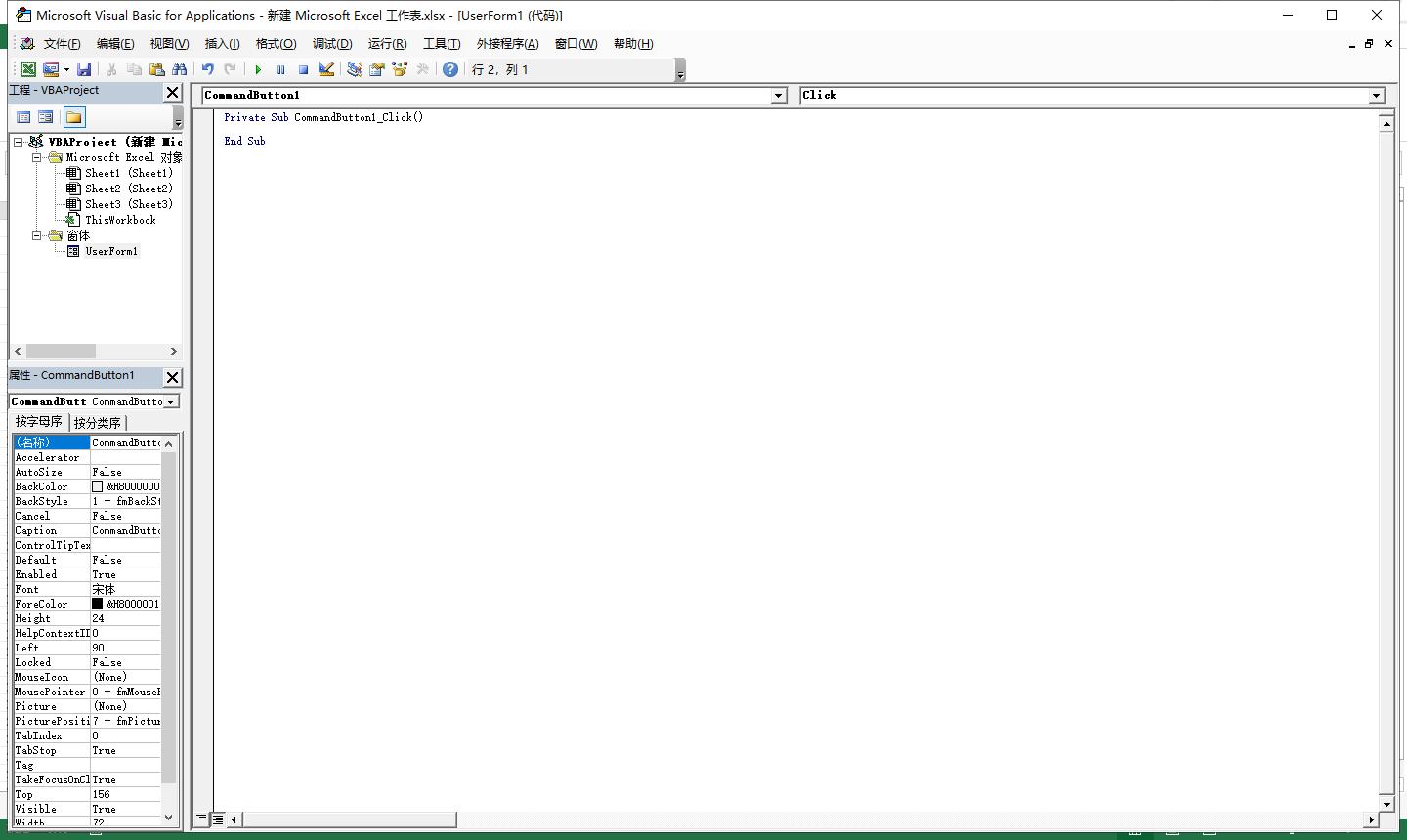This screenshot has width=1407, height=840.
Task: Switch to 按字母序 properties tab
Action: pyautogui.click(x=39, y=422)
